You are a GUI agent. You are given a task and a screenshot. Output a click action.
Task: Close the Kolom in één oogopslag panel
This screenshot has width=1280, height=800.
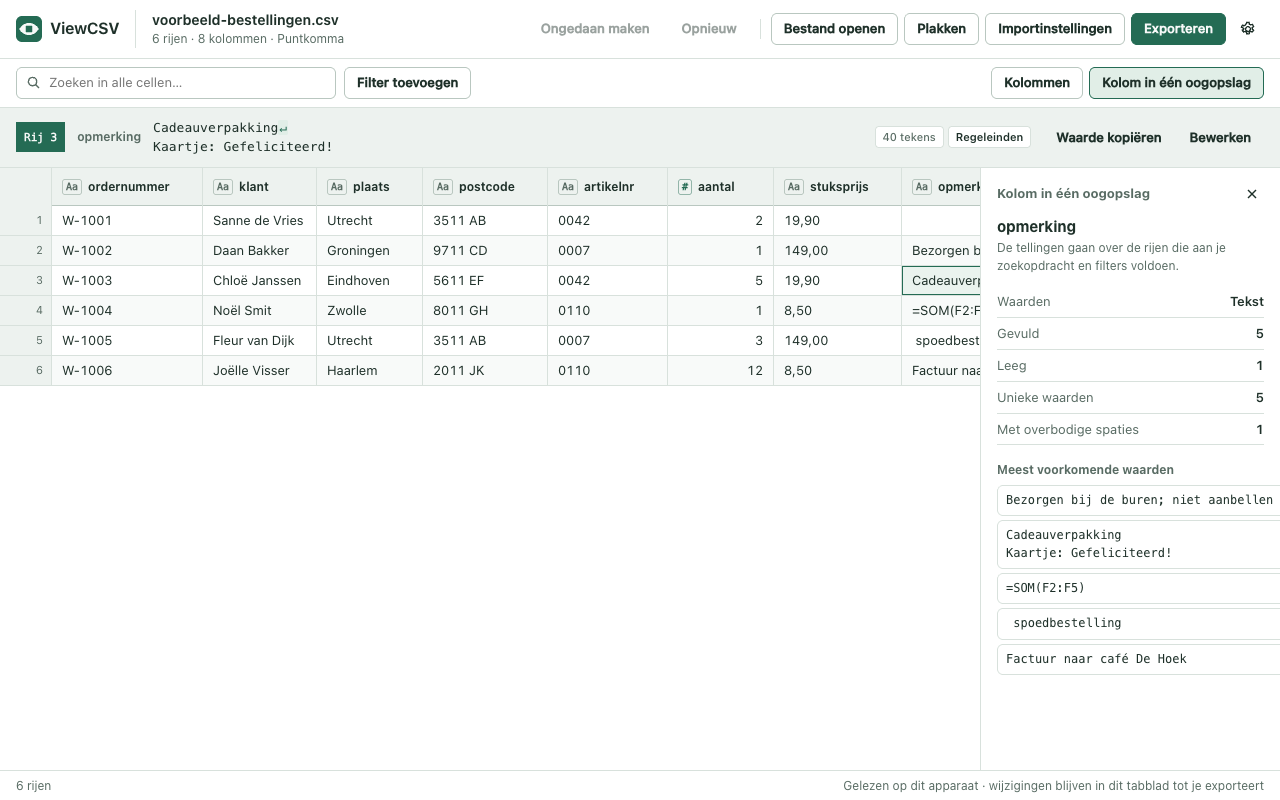[1252, 194]
